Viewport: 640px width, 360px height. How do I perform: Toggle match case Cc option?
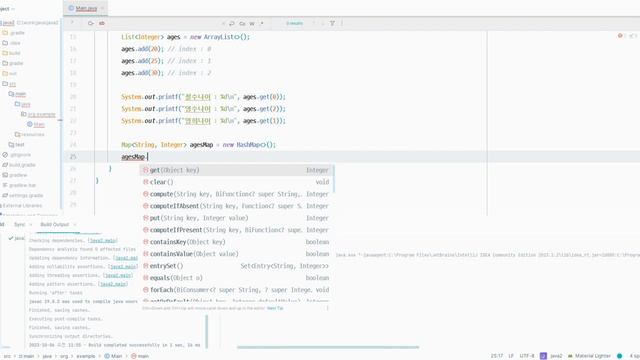[242, 23]
